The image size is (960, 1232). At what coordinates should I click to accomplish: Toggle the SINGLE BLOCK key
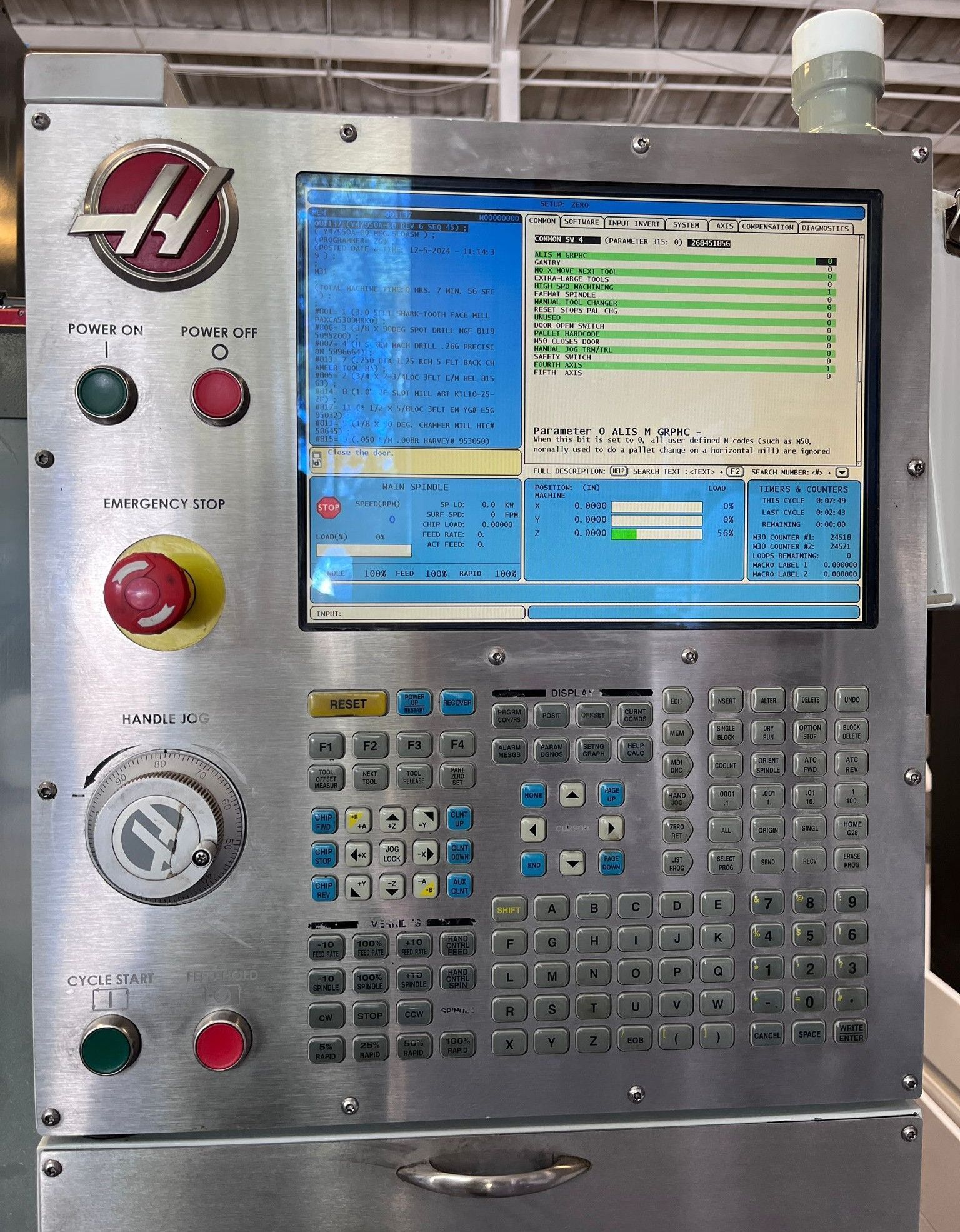tap(726, 733)
